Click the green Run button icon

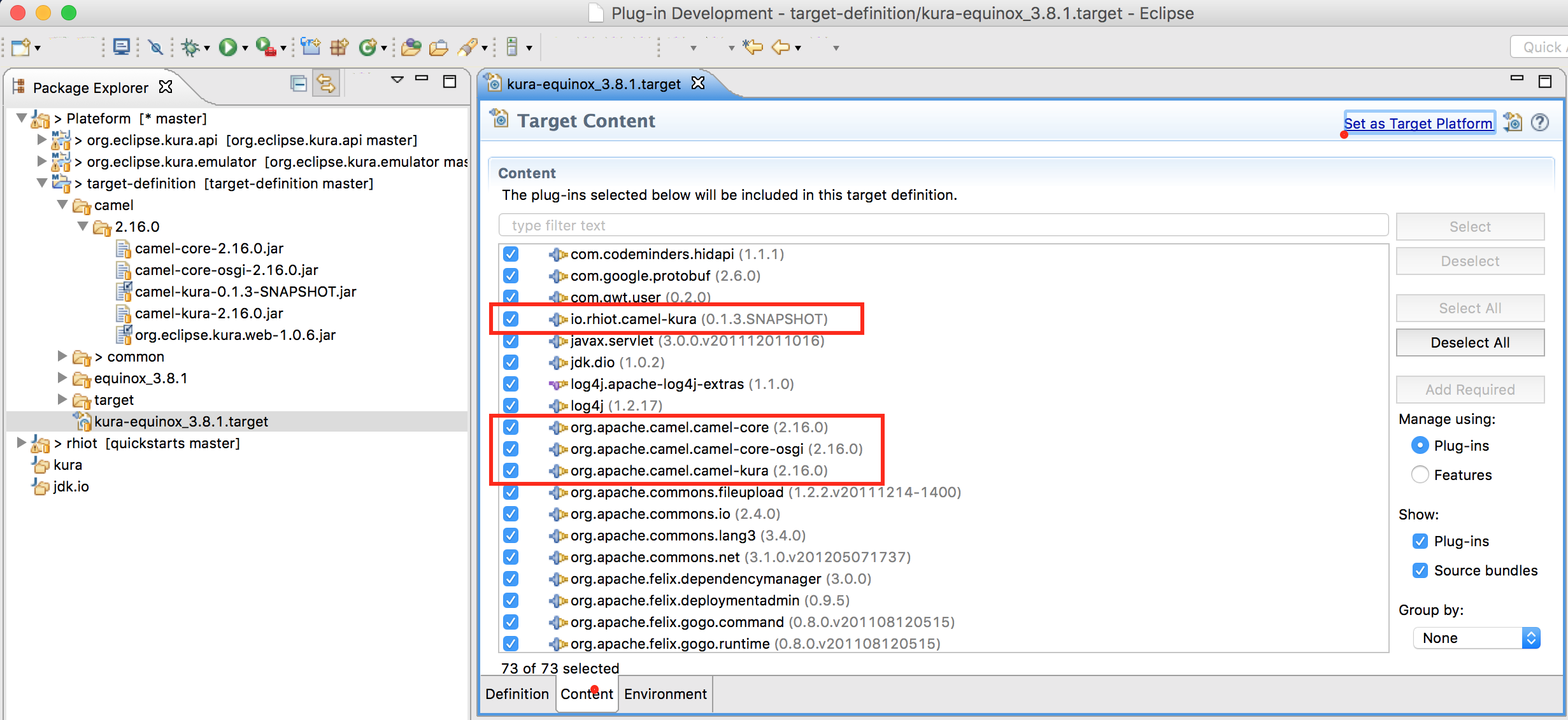coord(227,47)
